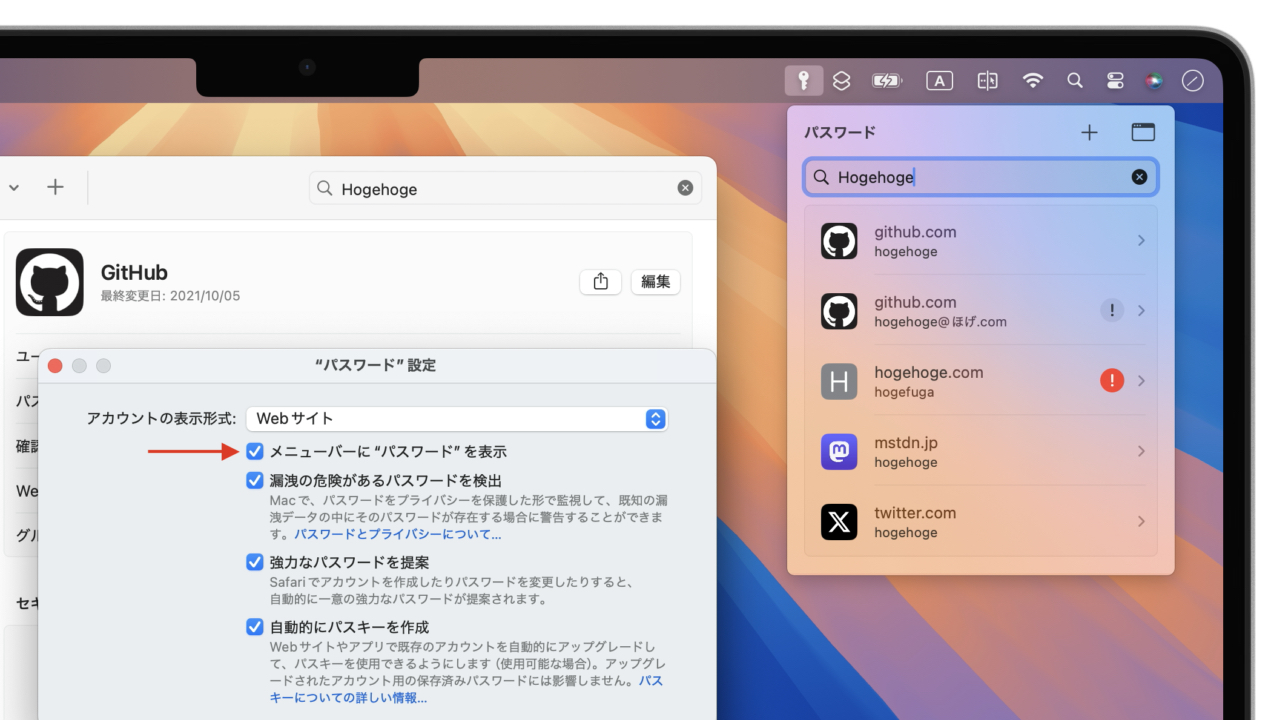Open the toolbar dropdown chevron beside plus
This screenshot has height=720, width=1280.
coord(14,187)
